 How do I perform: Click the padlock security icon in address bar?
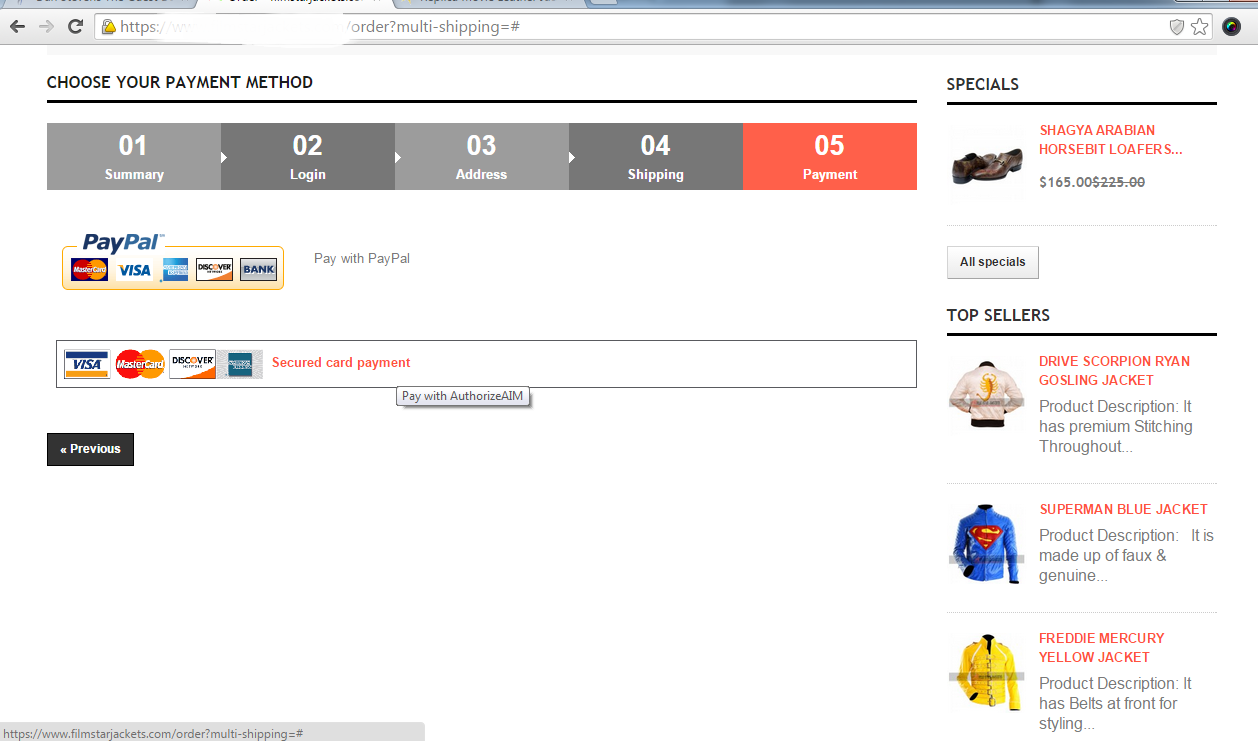click(108, 27)
